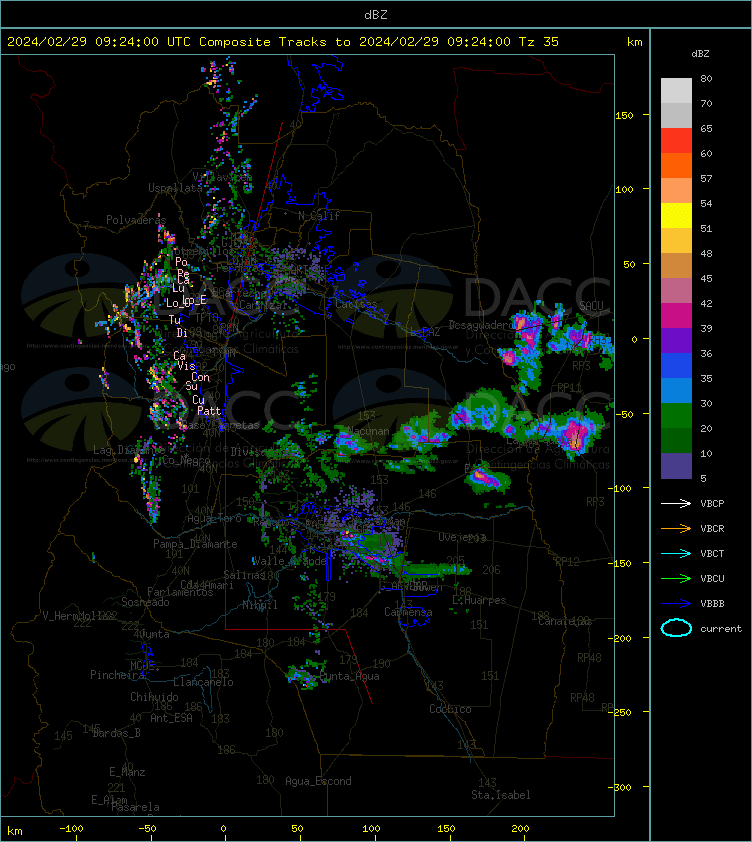Select the bright yellow 54 dBZ swatch

[676, 215]
